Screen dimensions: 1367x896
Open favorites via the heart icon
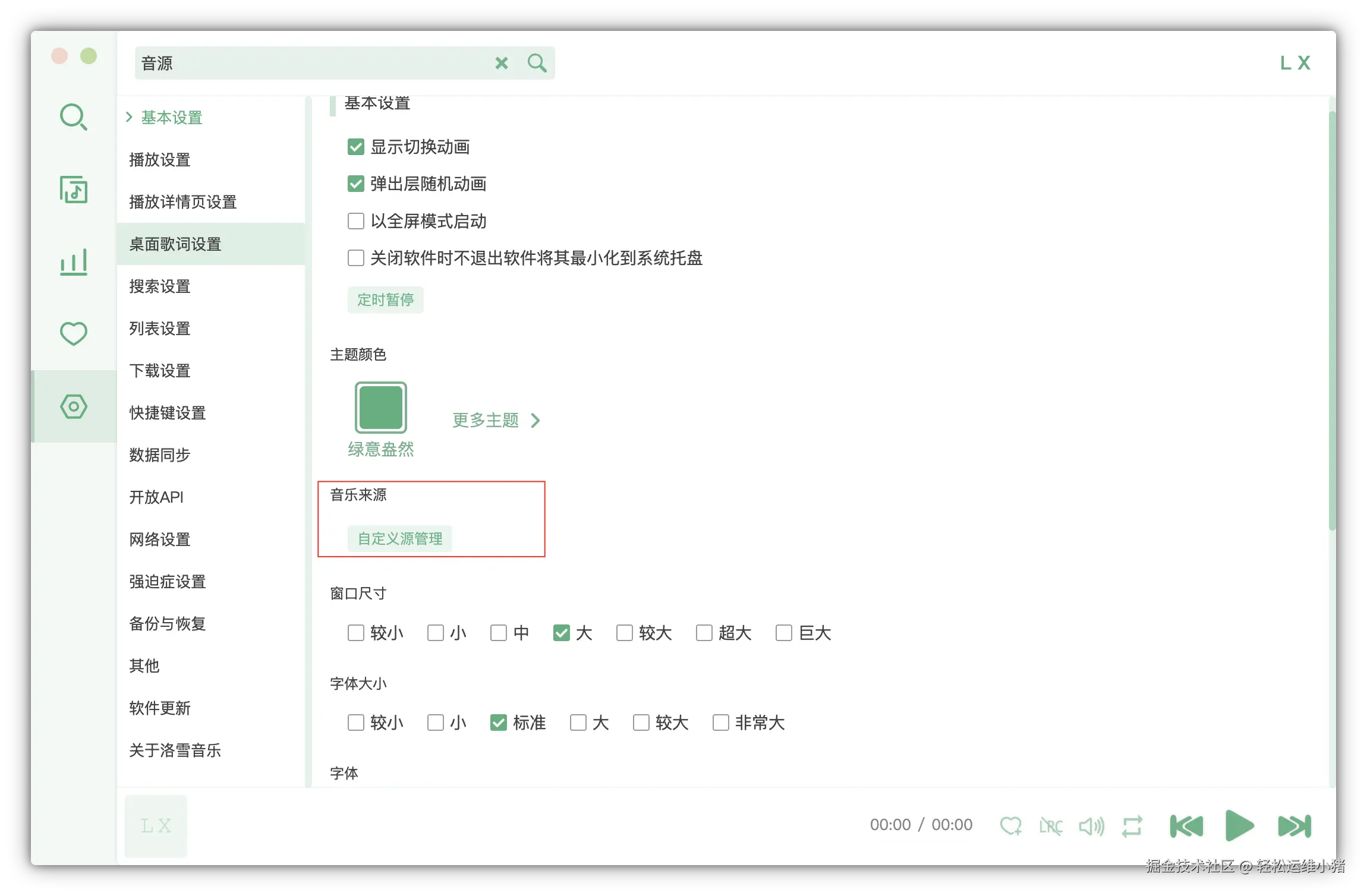click(73, 334)
